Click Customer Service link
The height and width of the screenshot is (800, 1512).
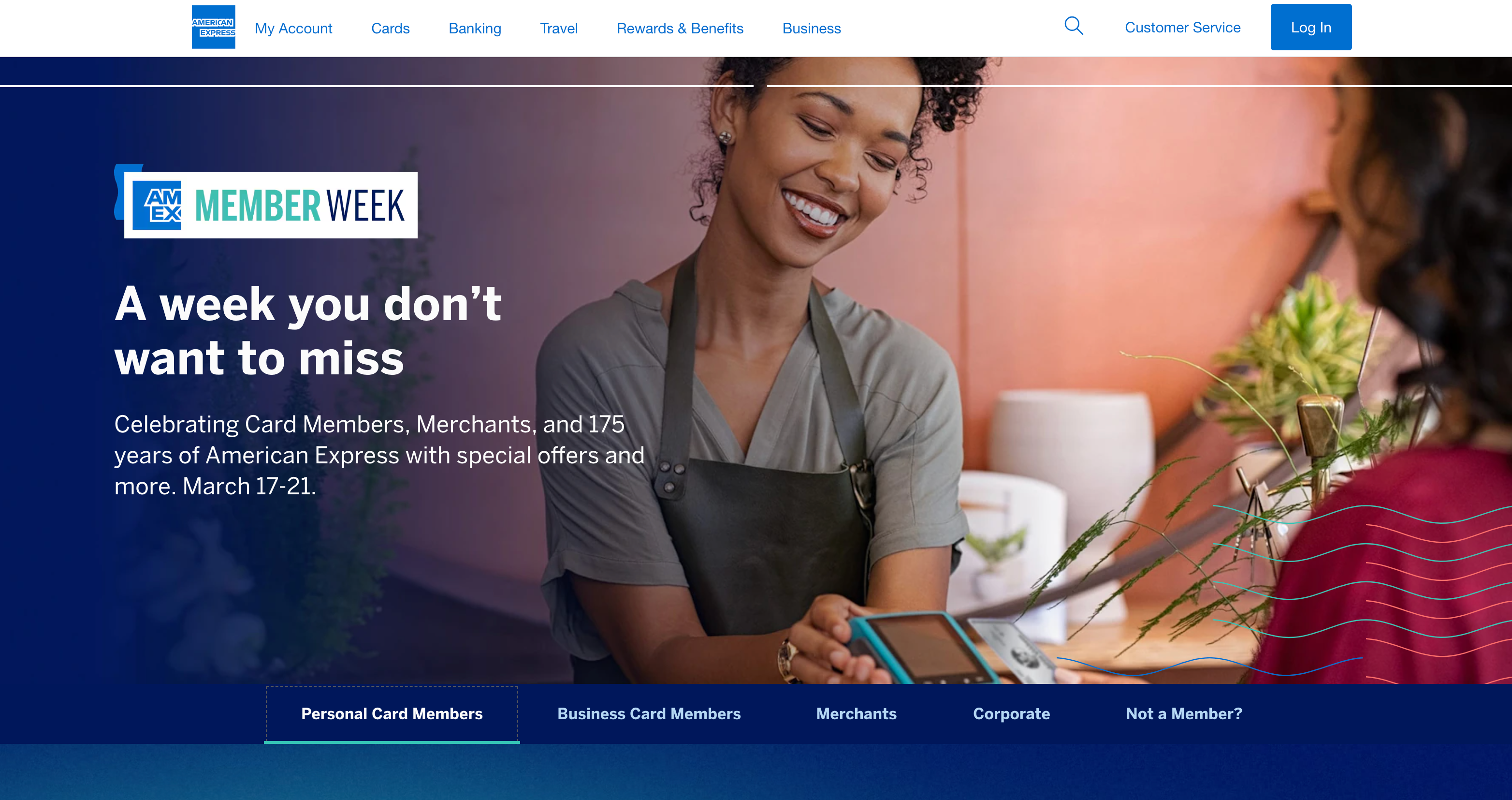point(1183,28)
